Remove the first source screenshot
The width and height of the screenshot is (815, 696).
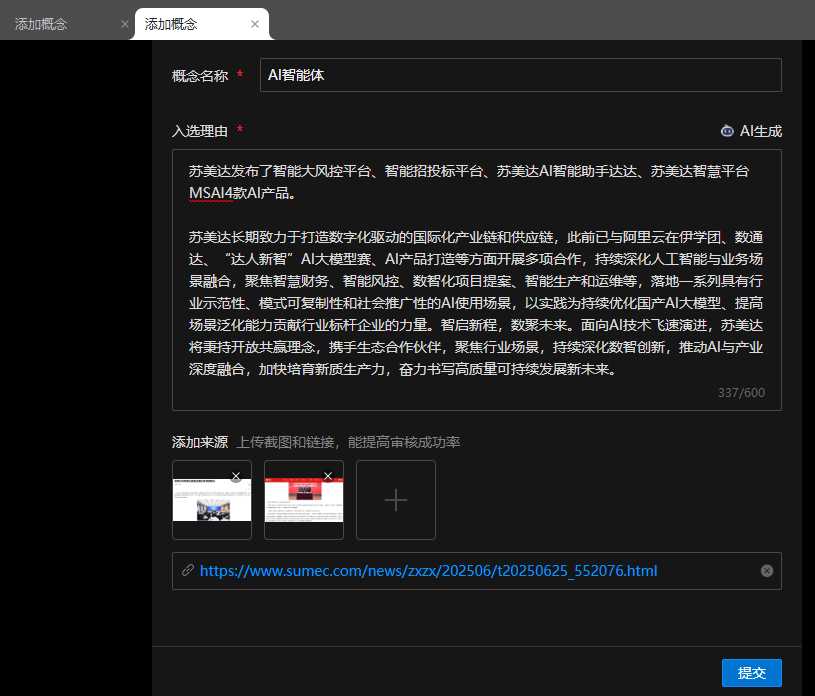[236, 476]
